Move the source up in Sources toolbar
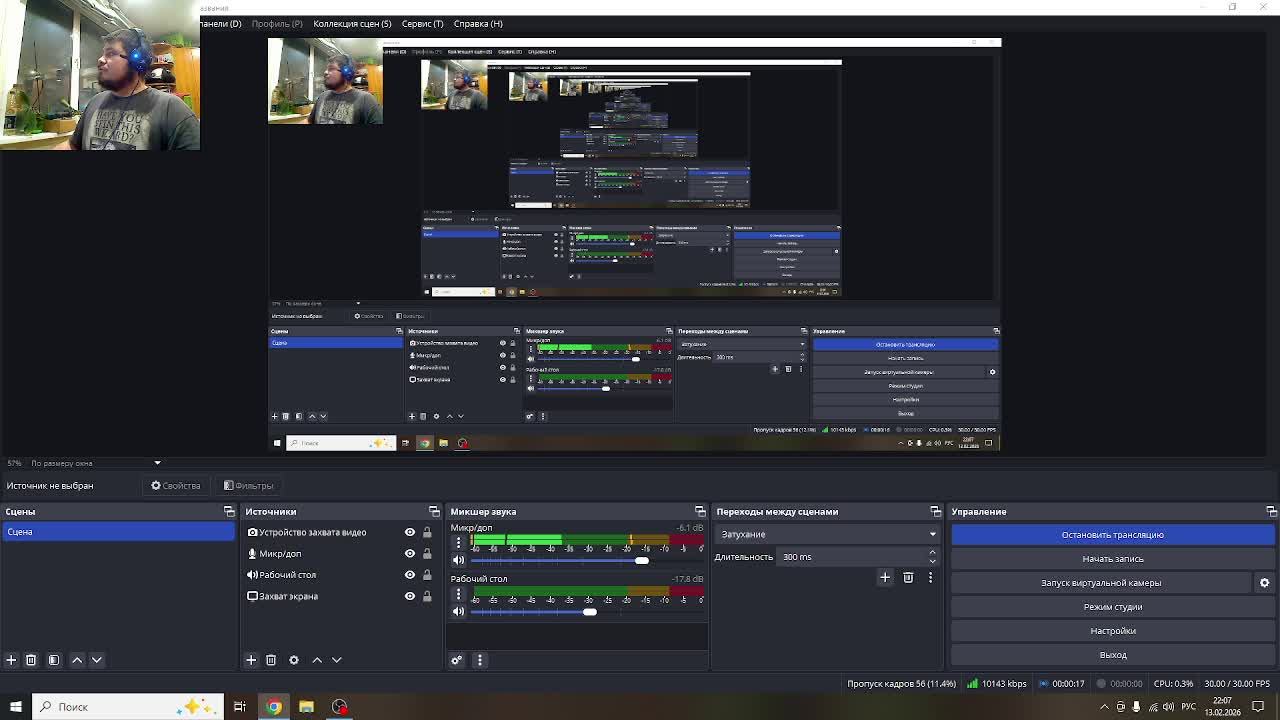The width and height of the screenshot is (1280, 720). (x=317, y=660)
